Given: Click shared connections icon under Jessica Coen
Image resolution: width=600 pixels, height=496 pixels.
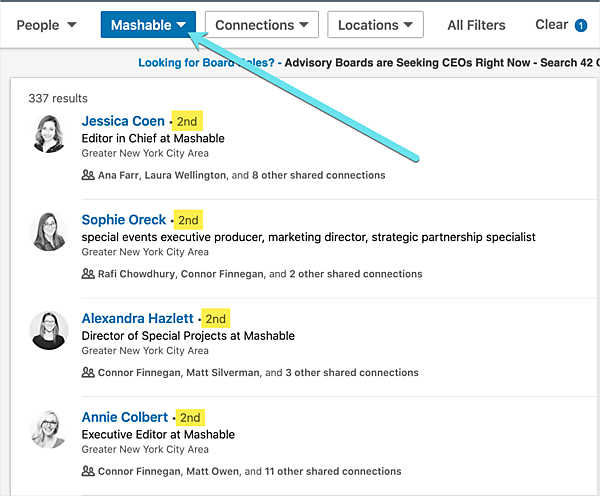Looking at the screenshot, I should pyautogui.click(x=88, y=175).
